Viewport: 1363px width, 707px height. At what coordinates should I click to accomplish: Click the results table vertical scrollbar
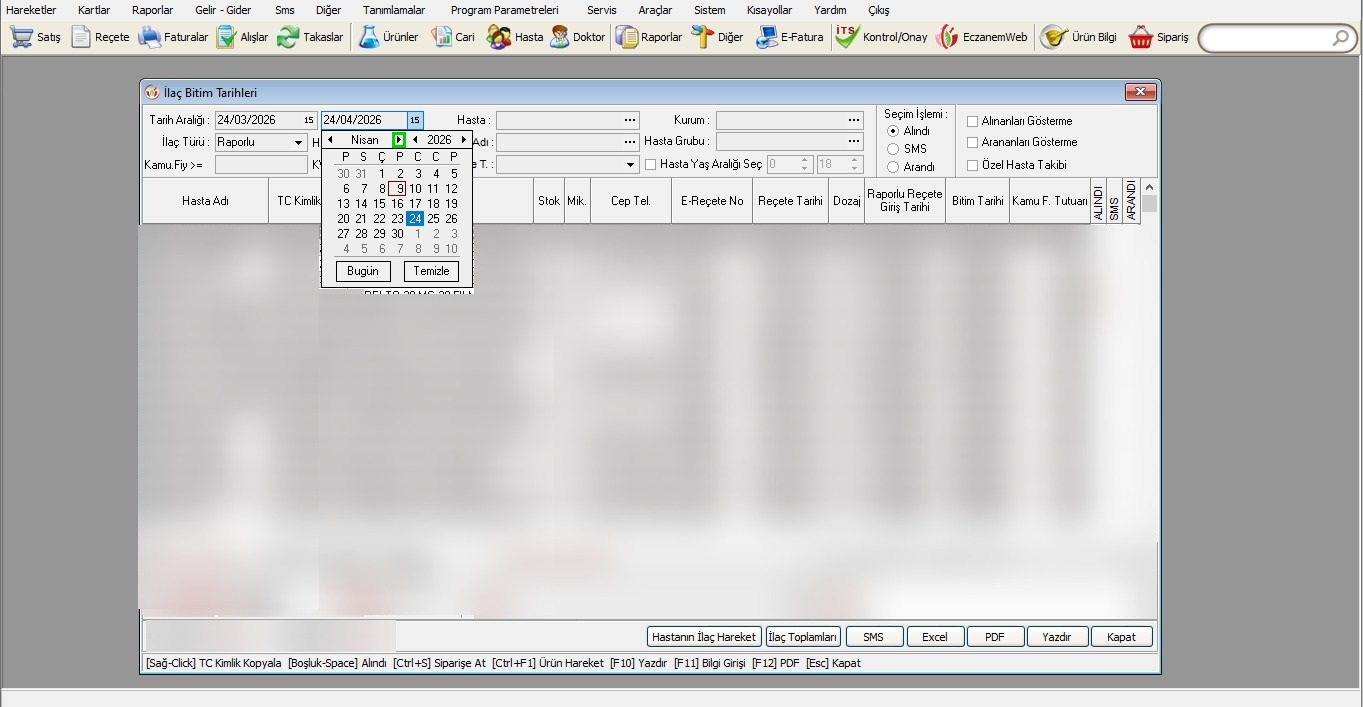1149,400
